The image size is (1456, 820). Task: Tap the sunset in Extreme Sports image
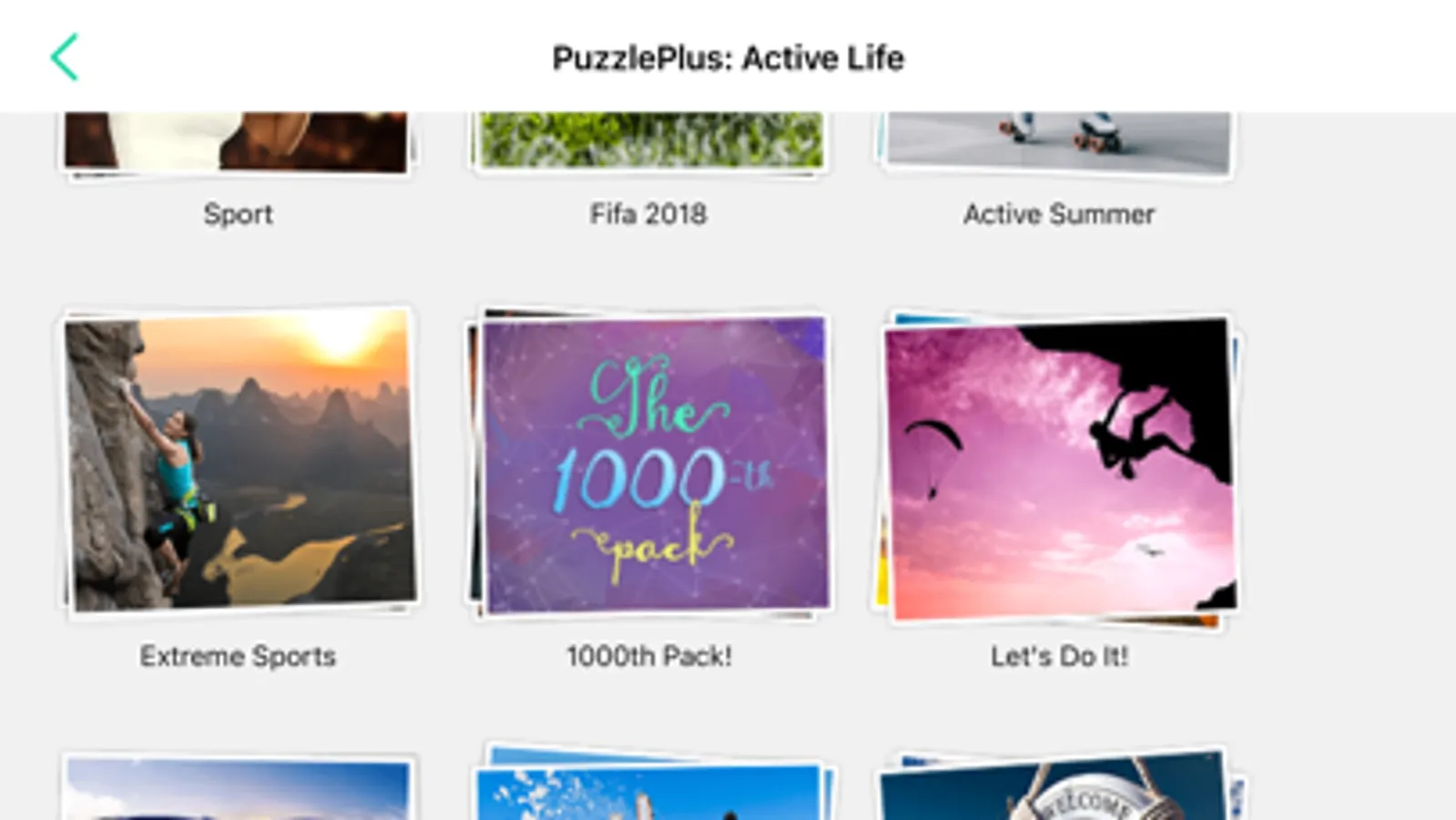tap(339, 339)
